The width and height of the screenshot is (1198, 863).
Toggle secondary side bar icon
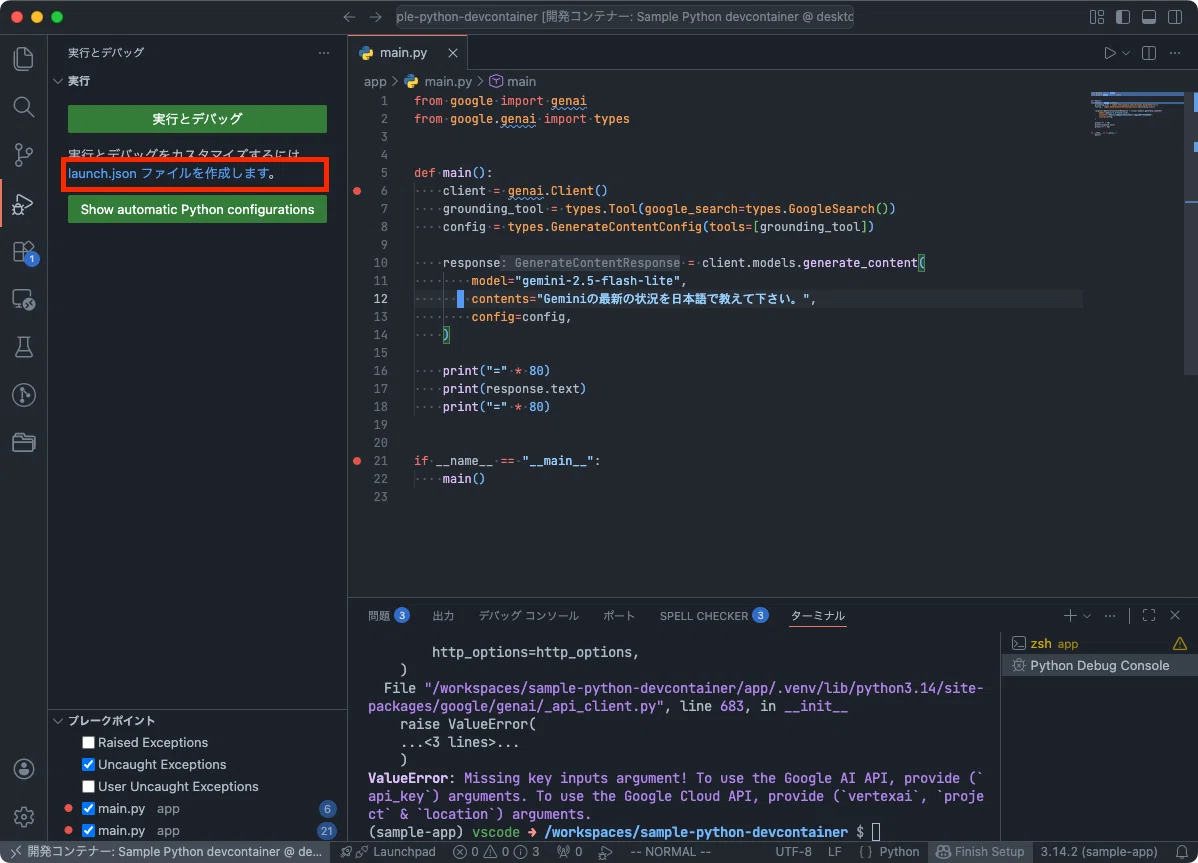[1175, 17]
